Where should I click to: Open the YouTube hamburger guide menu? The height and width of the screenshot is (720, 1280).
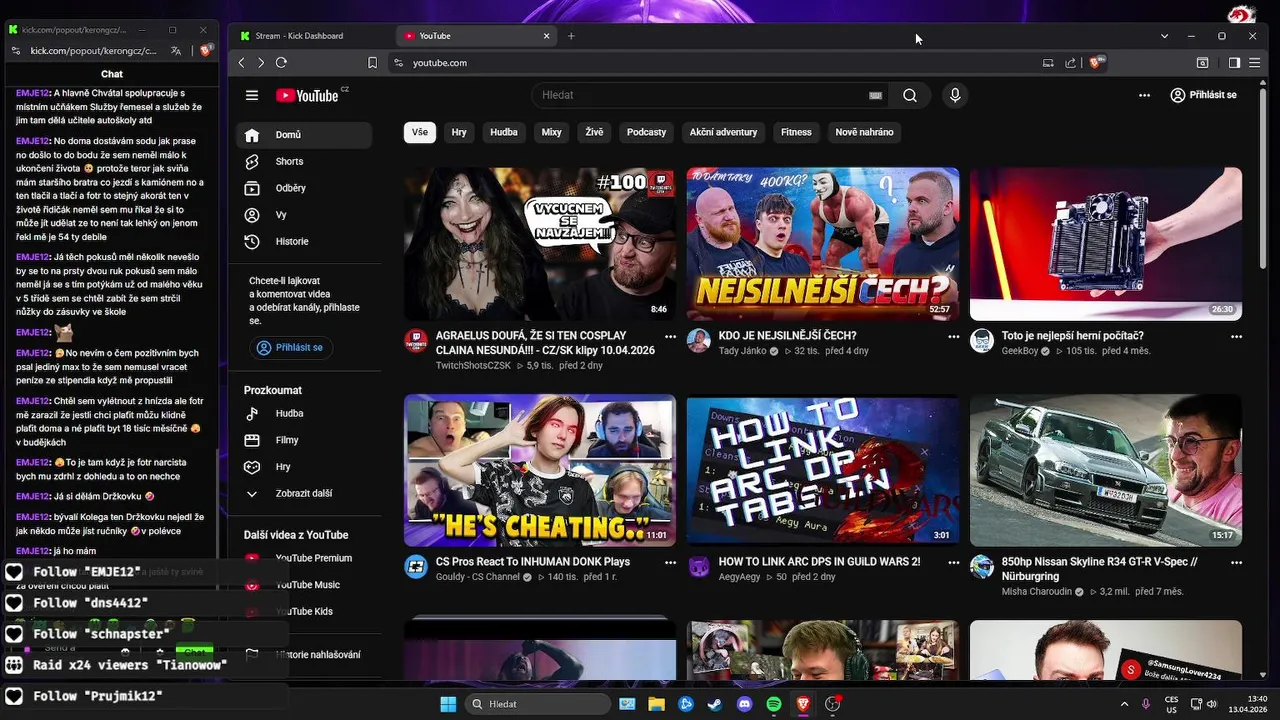pos(252,95)
